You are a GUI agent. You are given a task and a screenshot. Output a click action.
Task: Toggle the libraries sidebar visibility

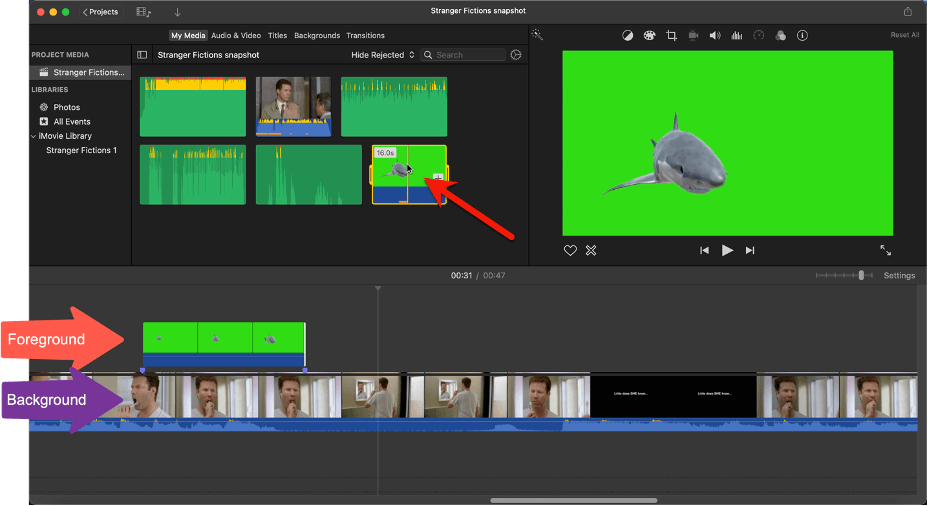coord(142,55)
